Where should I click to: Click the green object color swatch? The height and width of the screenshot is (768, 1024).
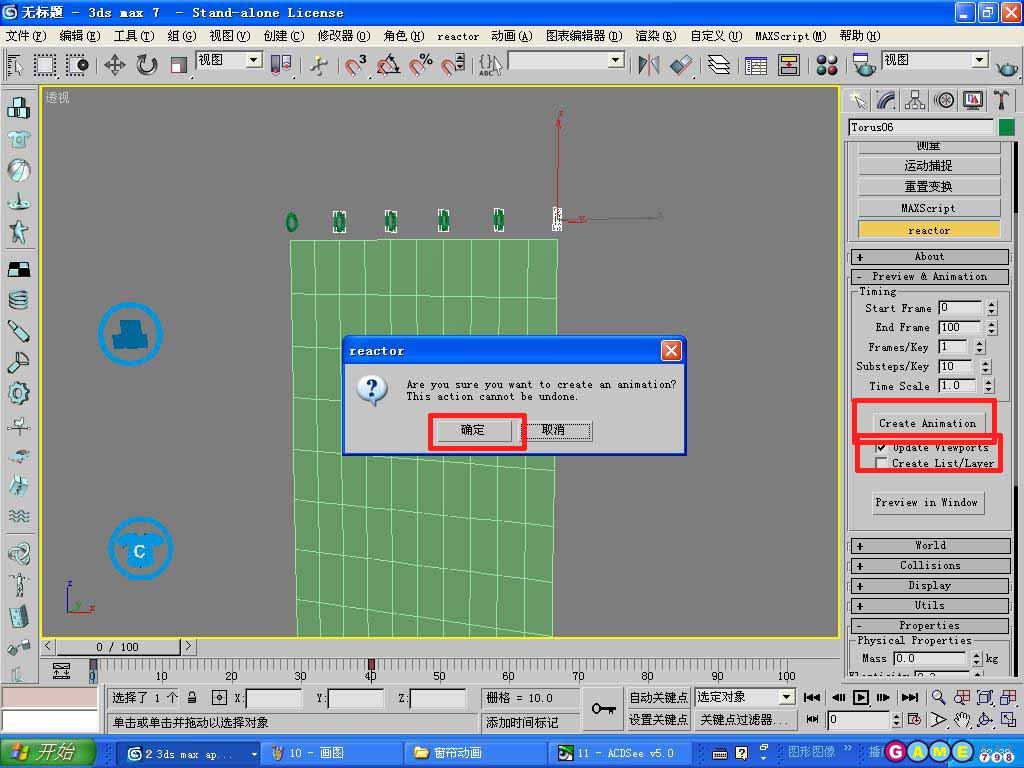point(1006,127)
